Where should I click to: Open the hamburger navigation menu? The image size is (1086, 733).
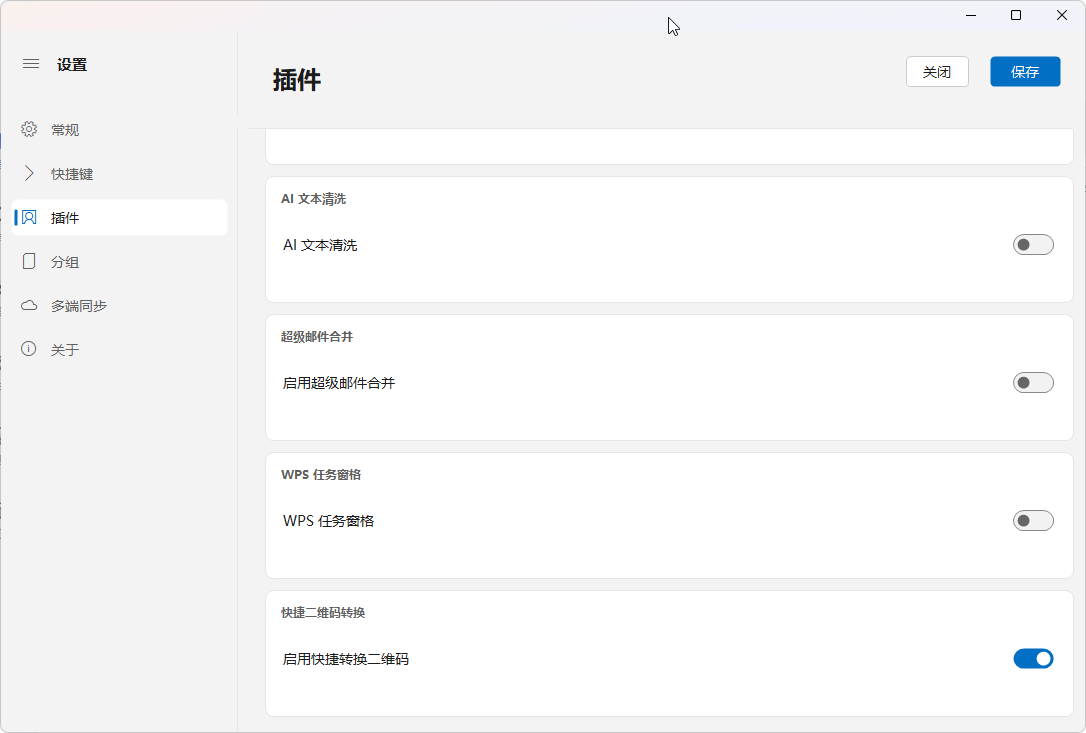(30, 64)
